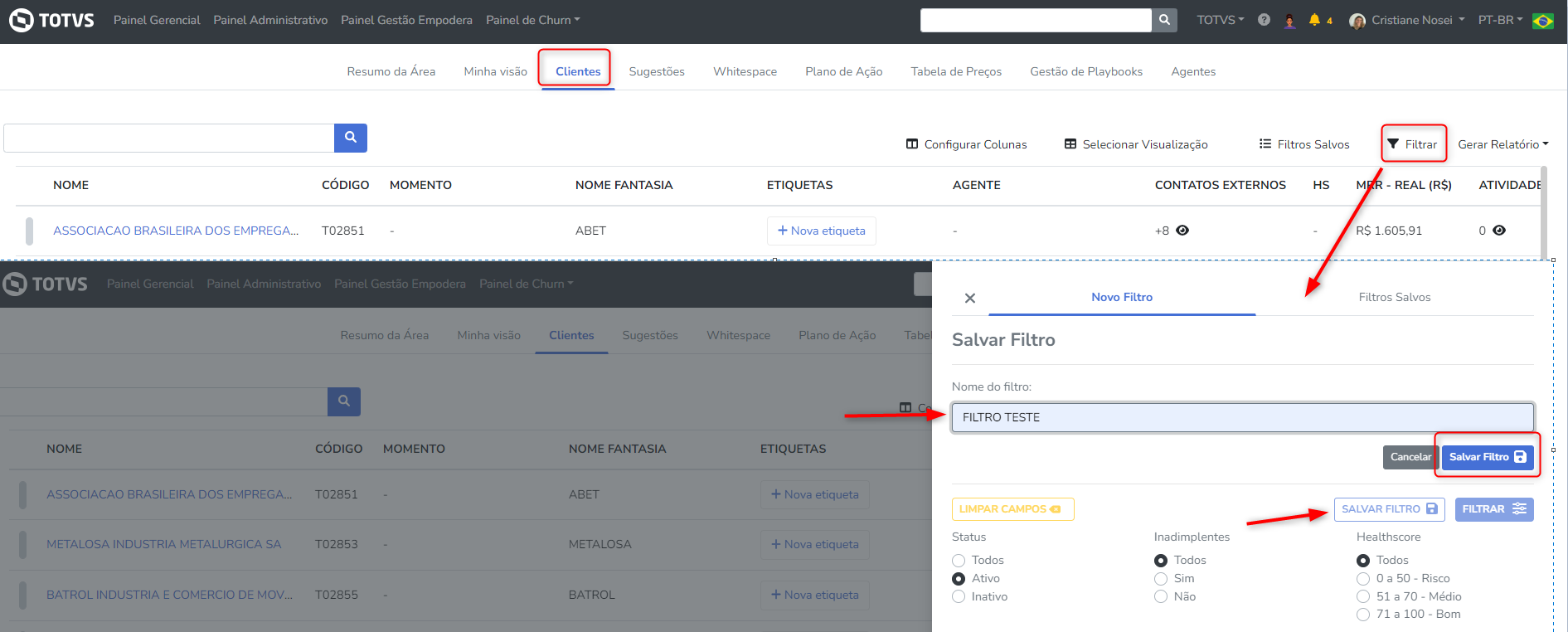1568x632 pixels.
Task: Close the filter panel with X
Action: coord(970,298)
